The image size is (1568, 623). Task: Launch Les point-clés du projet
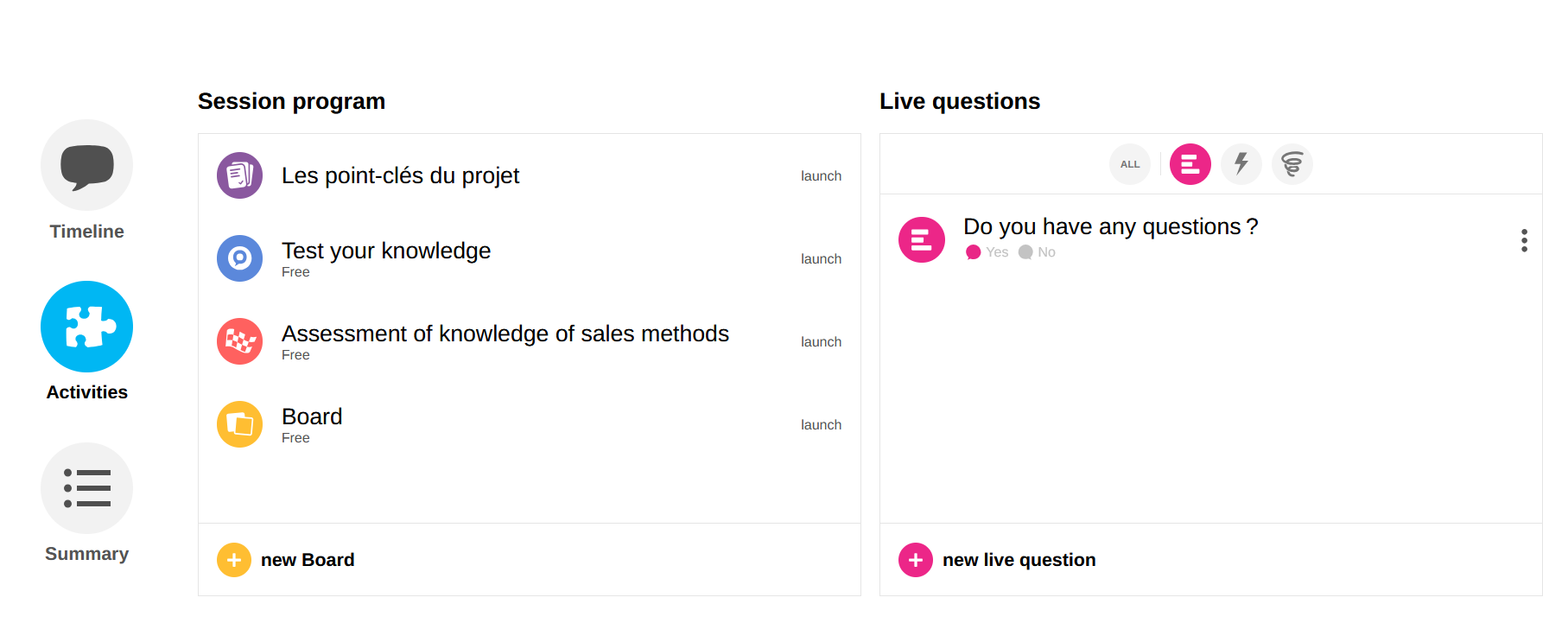820,176
